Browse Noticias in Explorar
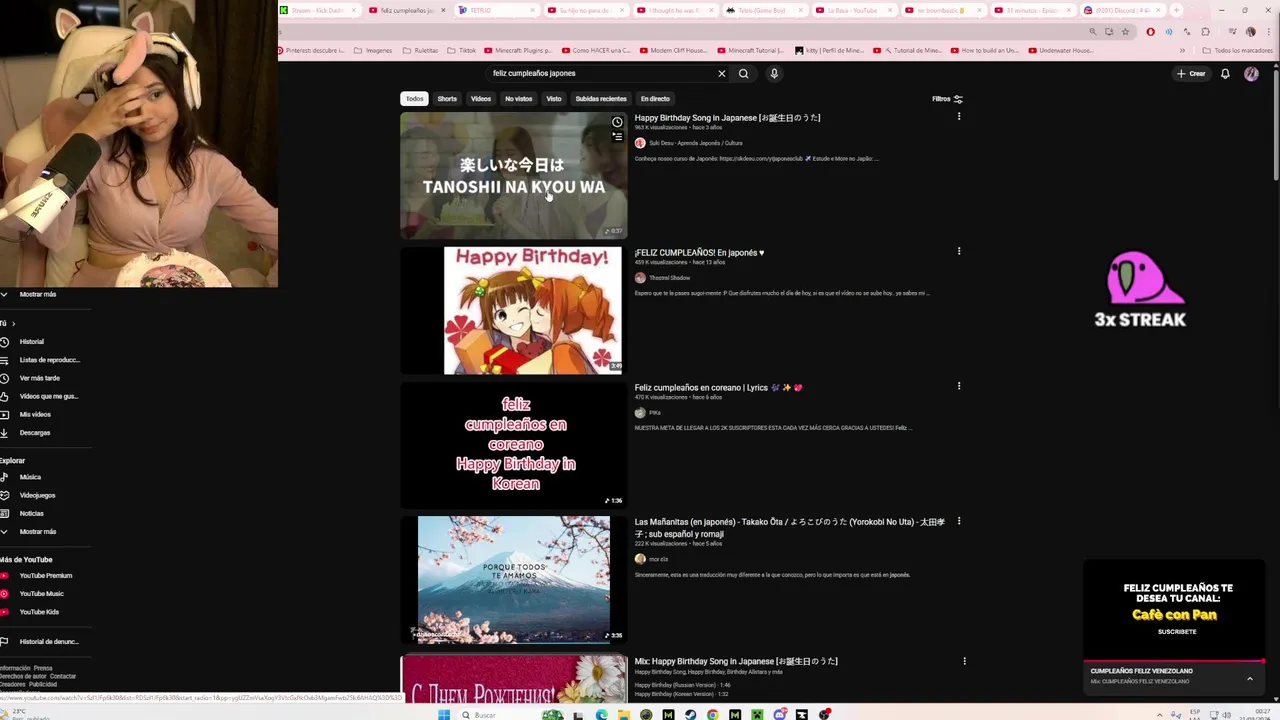The height and width of the screenshot is (720, 1280). [31, 513]
